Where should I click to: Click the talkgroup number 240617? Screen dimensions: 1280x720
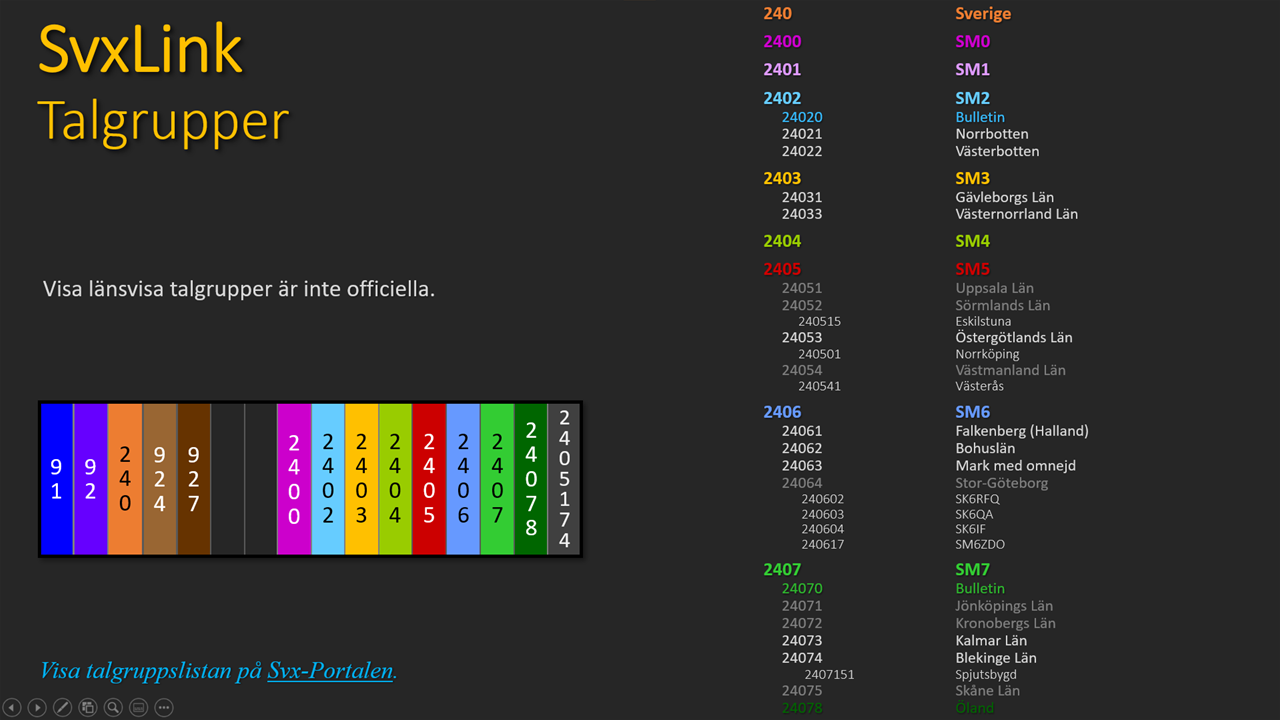(x=822, y=545)
